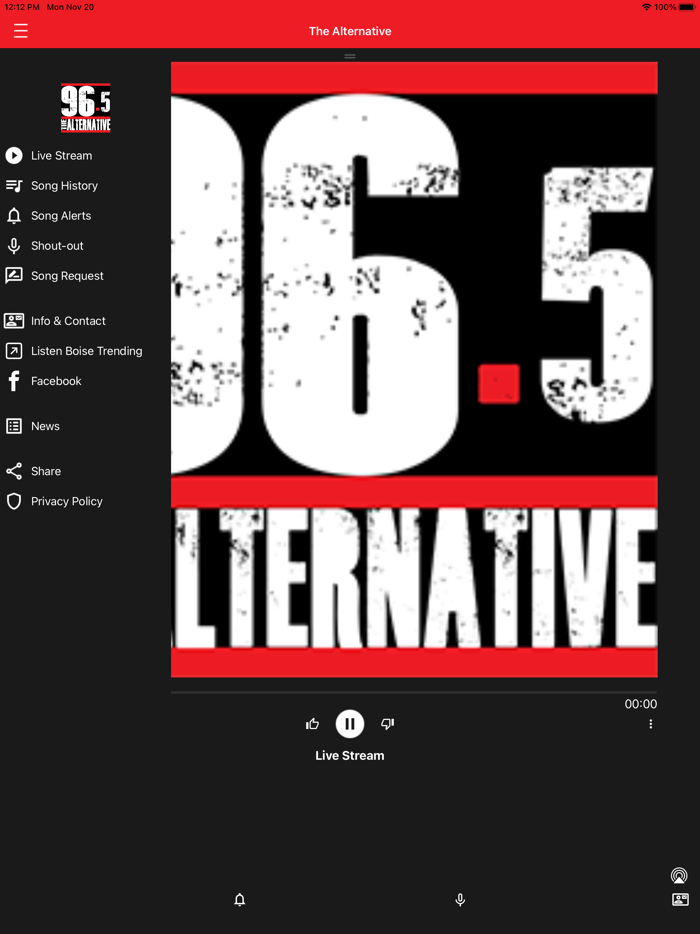Click the Share nodes icon

click(x=14, y=471)
